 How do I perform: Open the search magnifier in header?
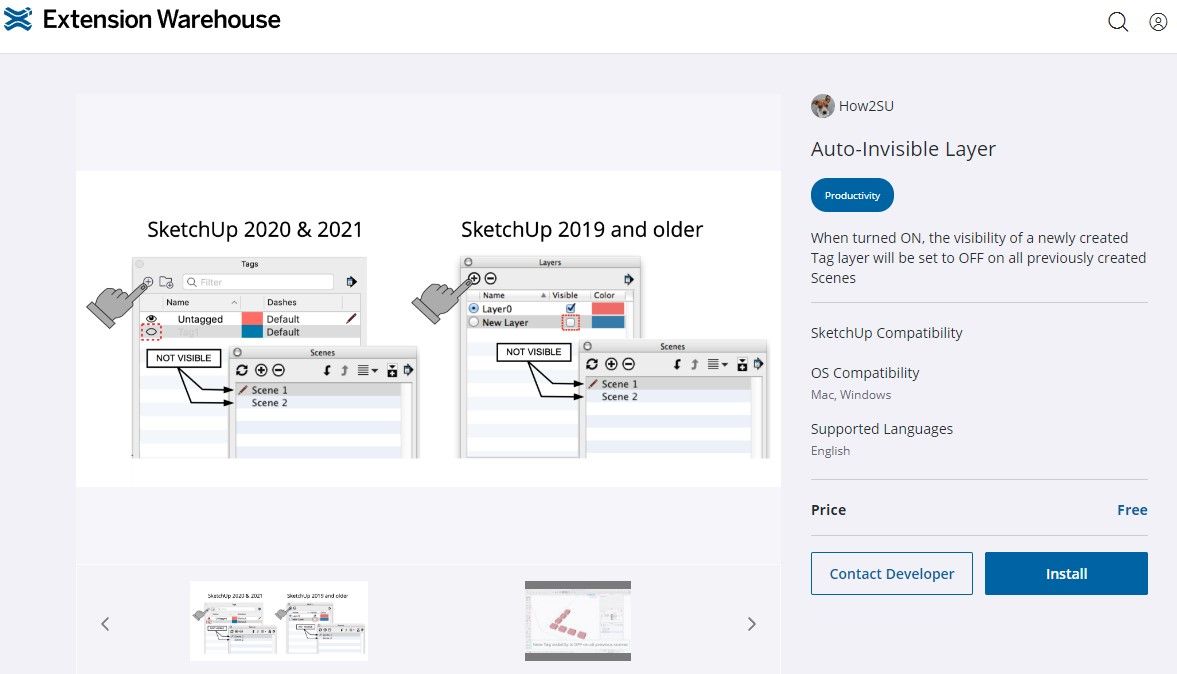pyautogui.click(x=1118, y=22)
